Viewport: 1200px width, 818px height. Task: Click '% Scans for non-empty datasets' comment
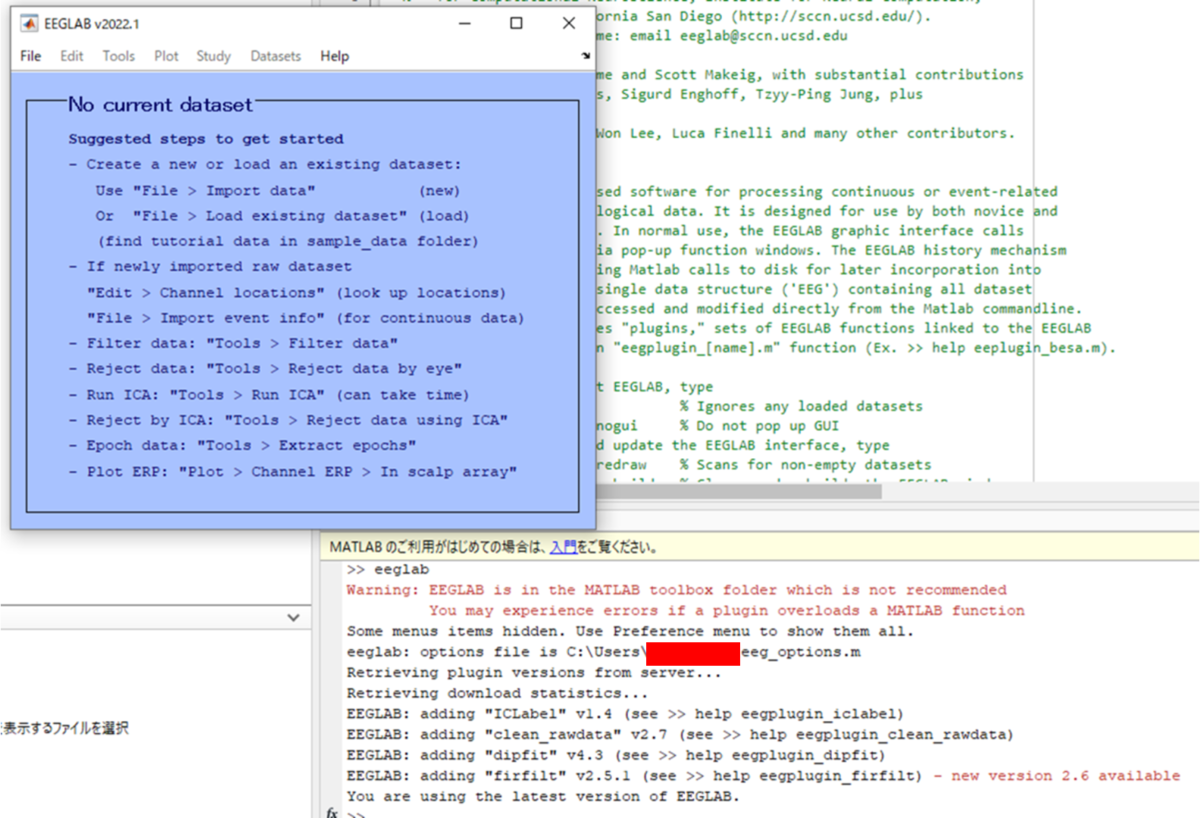point(806,465)
